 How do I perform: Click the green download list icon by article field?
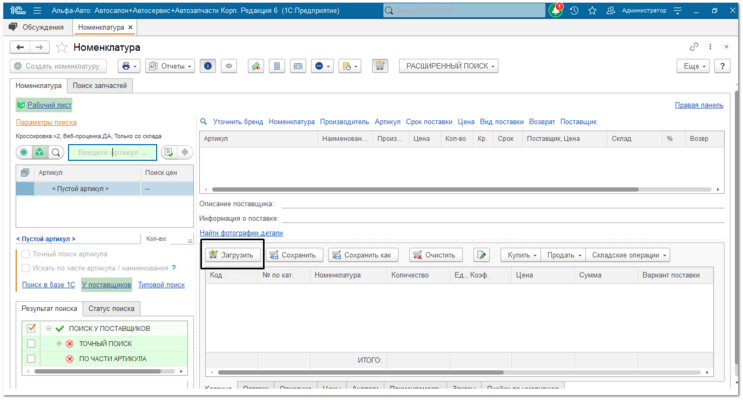point(169,152)
